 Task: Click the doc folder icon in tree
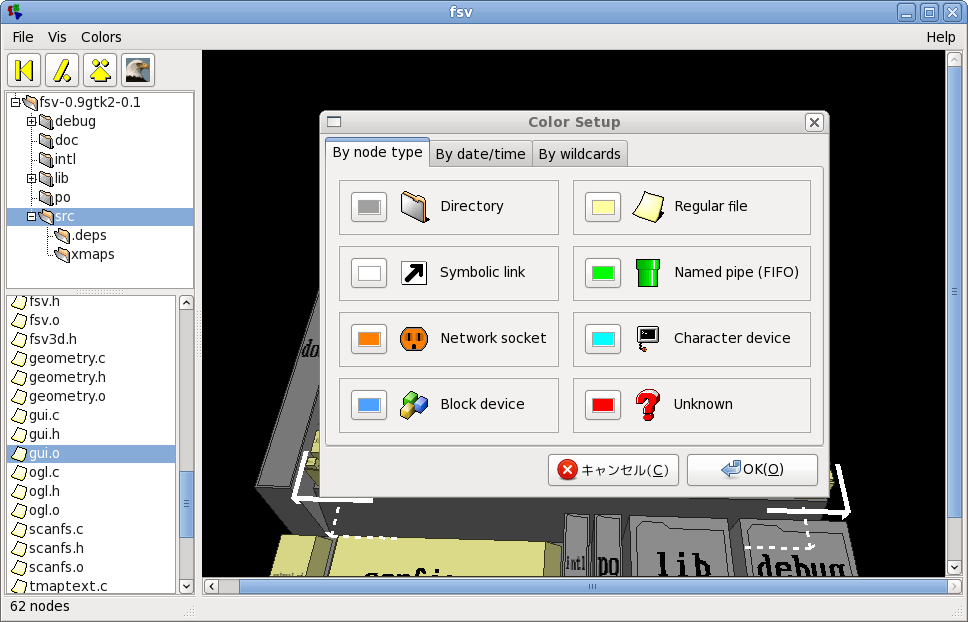(45, 140)
